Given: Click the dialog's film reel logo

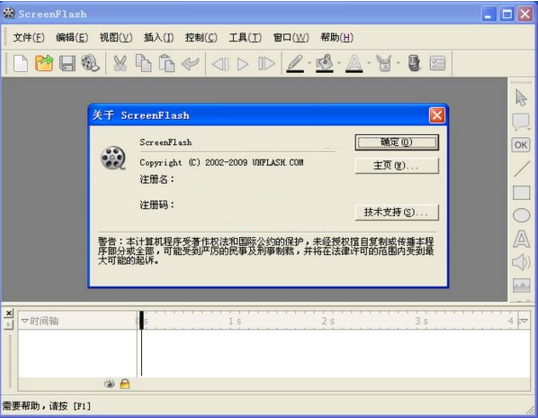Looking at the screenshot, I should click(x=113, y=158).
